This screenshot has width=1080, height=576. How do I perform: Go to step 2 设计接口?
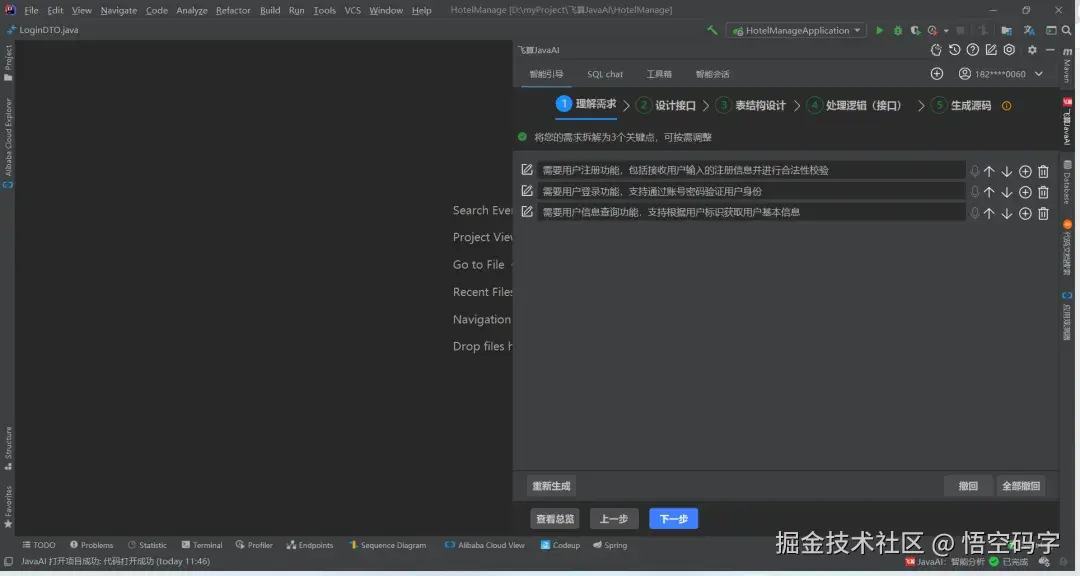click(666, 105)
